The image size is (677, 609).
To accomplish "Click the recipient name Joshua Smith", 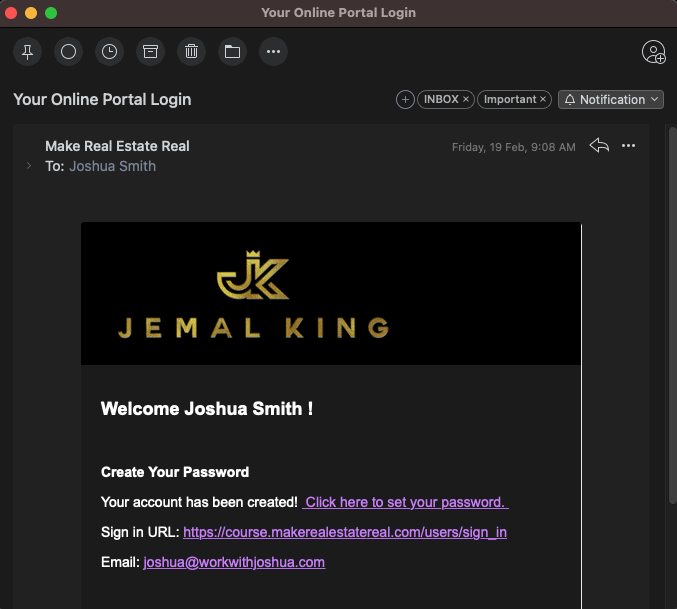I will point(112,166).
